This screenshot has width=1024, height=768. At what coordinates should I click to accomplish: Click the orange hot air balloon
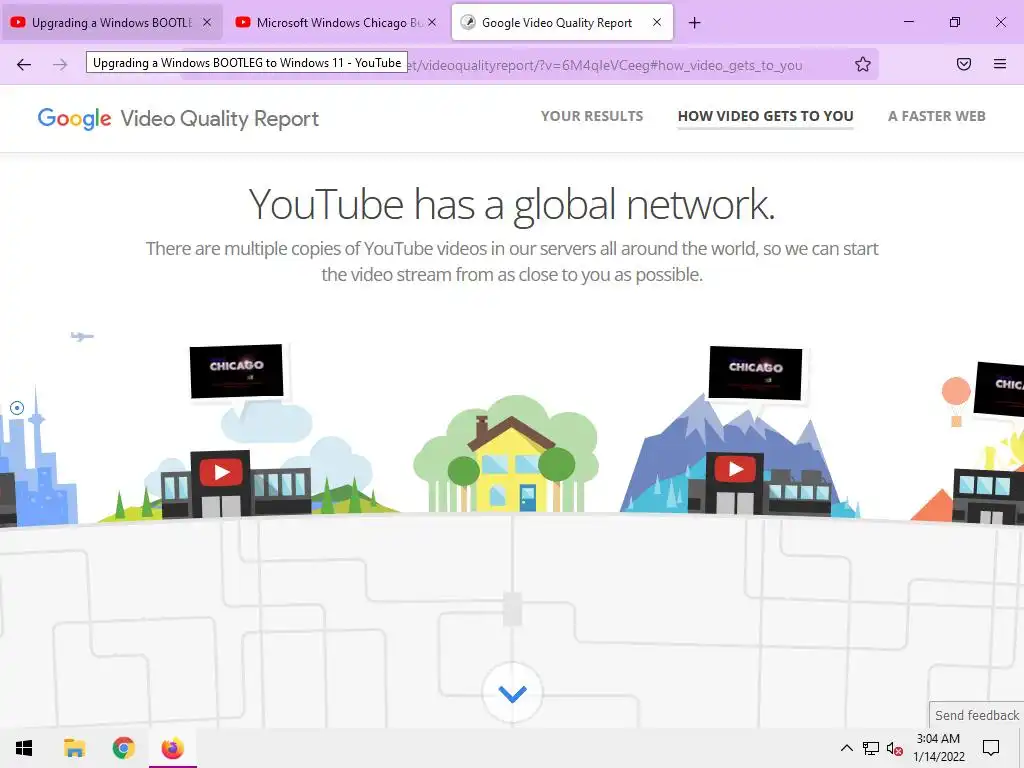click(x=956, y=400)
